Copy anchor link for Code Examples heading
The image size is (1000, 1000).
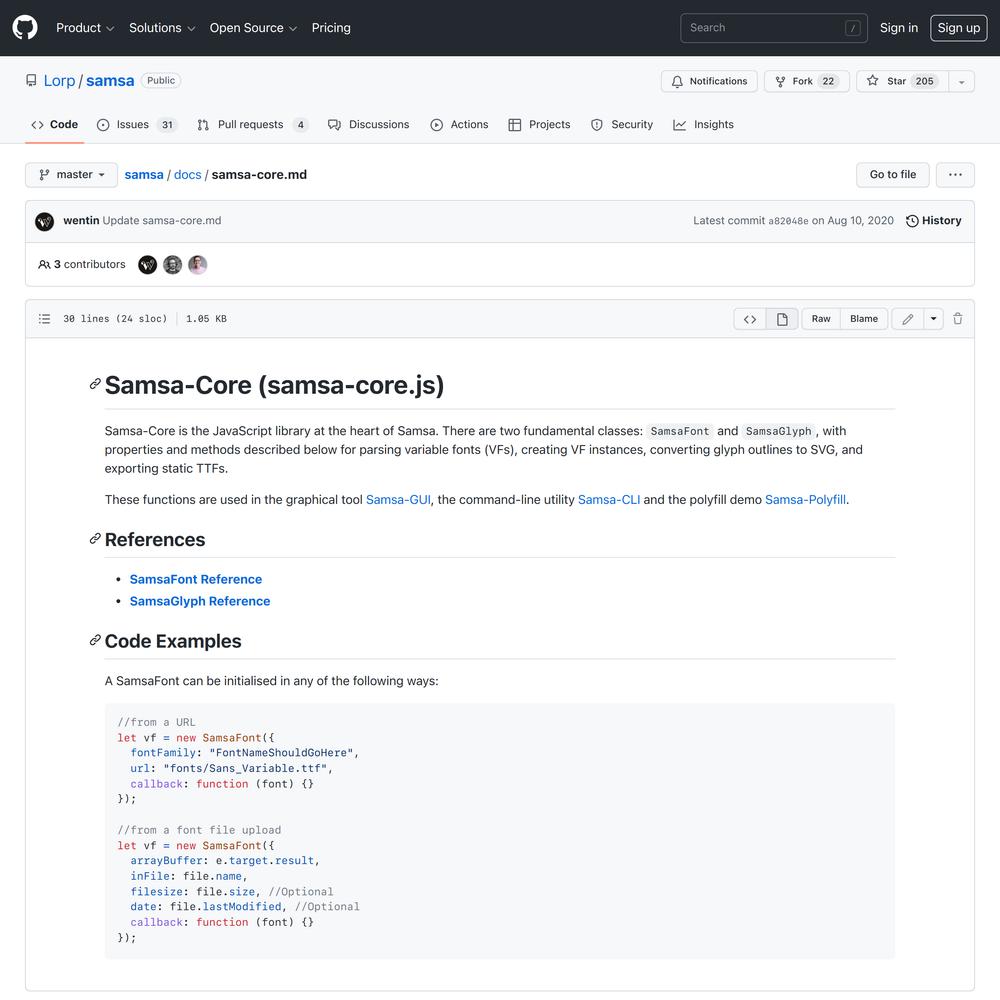tap(95, 640)
